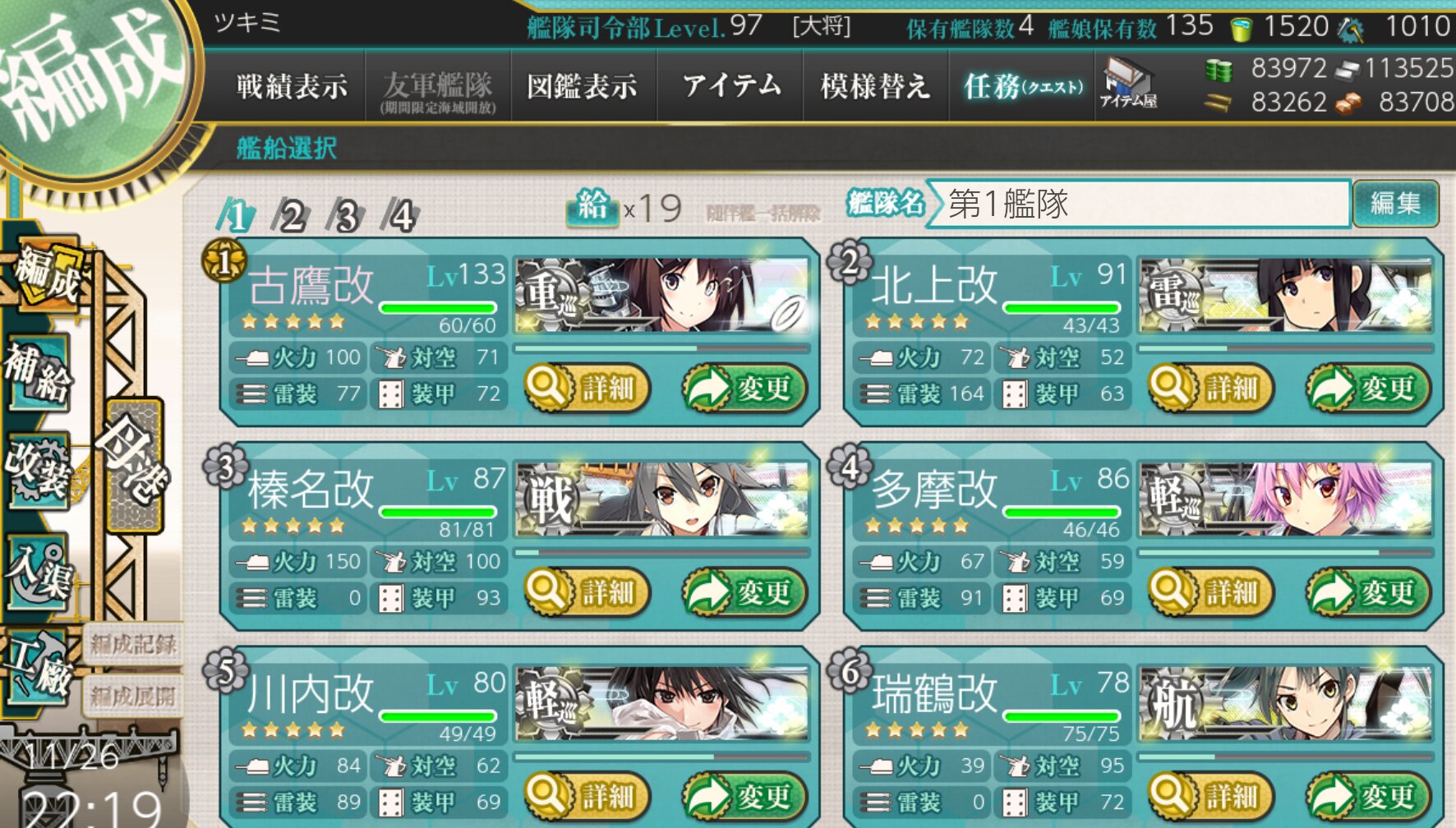The width and height of the screenshot is (1456, 828).
Task: Open 戦績表示 records menu
Action: 291,85
